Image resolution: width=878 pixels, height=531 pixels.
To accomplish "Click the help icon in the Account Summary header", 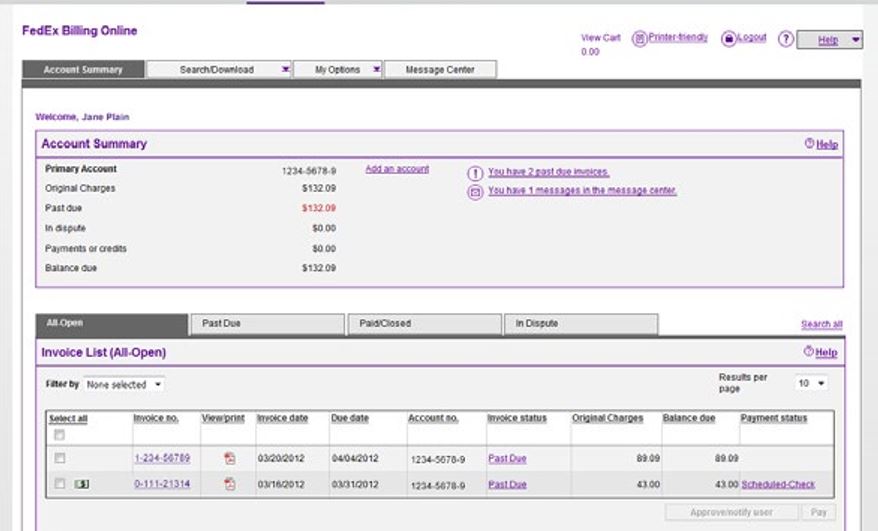I will coord(809,143).
